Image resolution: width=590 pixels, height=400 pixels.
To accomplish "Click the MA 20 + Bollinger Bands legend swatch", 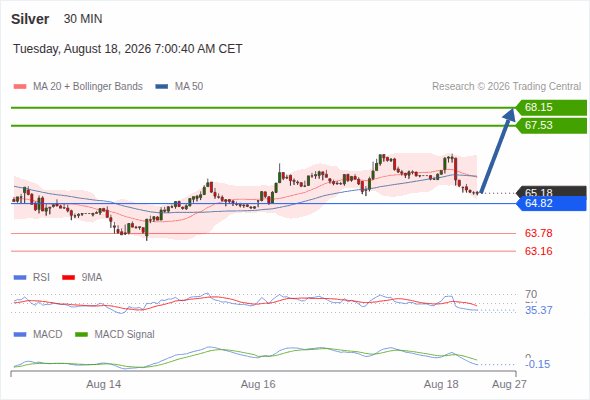I will pyautogui.click(x=20, y=87).
